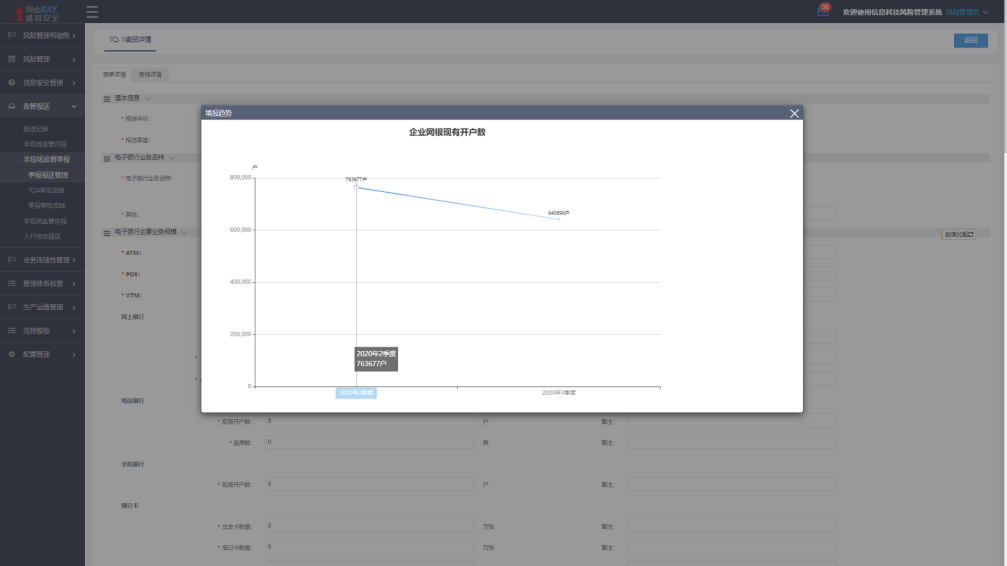Click the 手机银行 现有开户数 input field

369,484
